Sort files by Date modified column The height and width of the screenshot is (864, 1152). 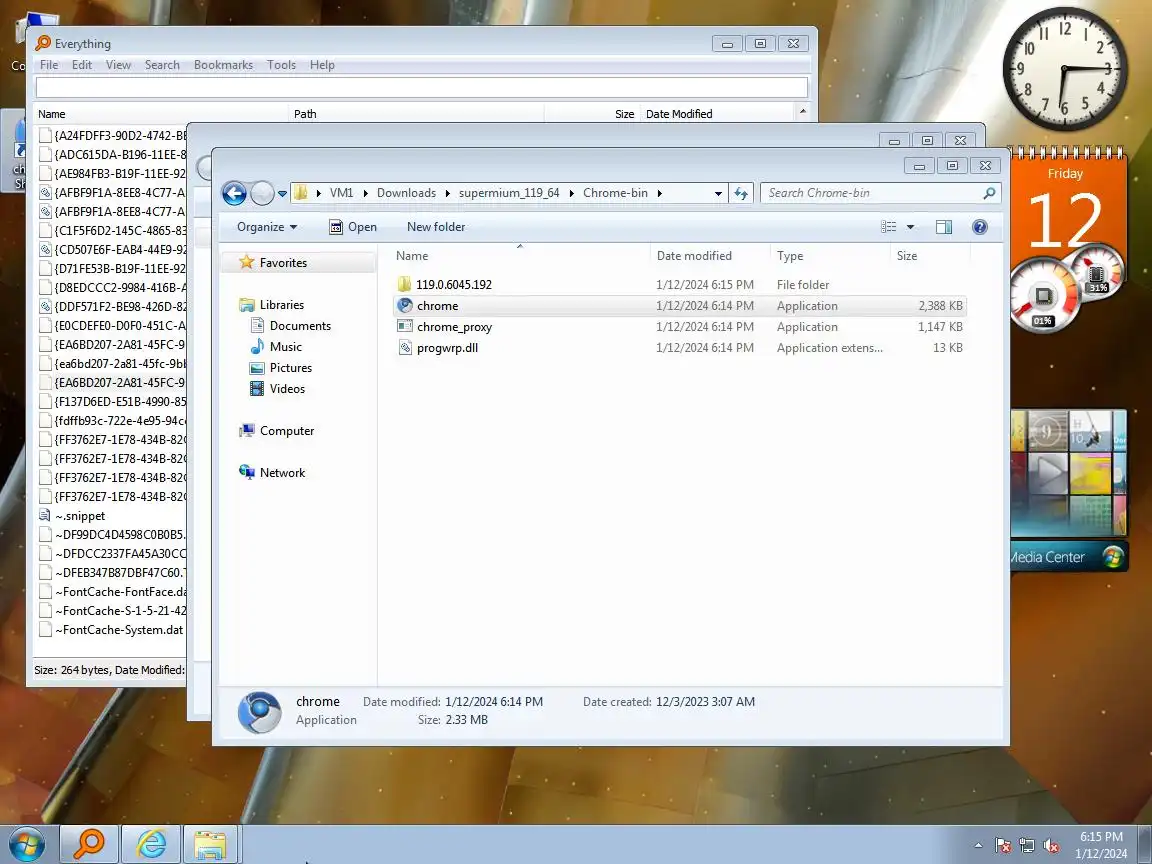click(710, 256)
